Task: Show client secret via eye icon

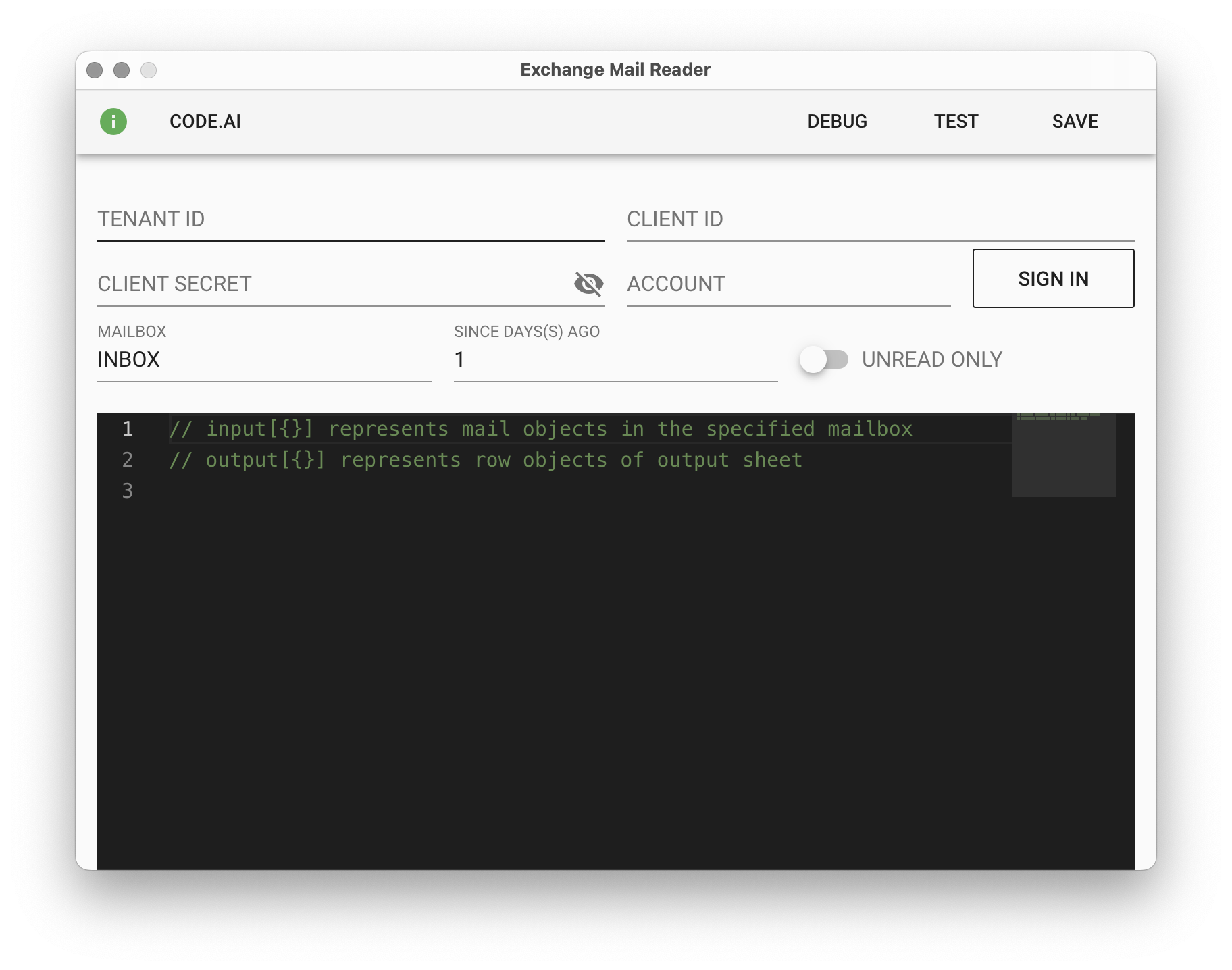Action: click(588, 284)
